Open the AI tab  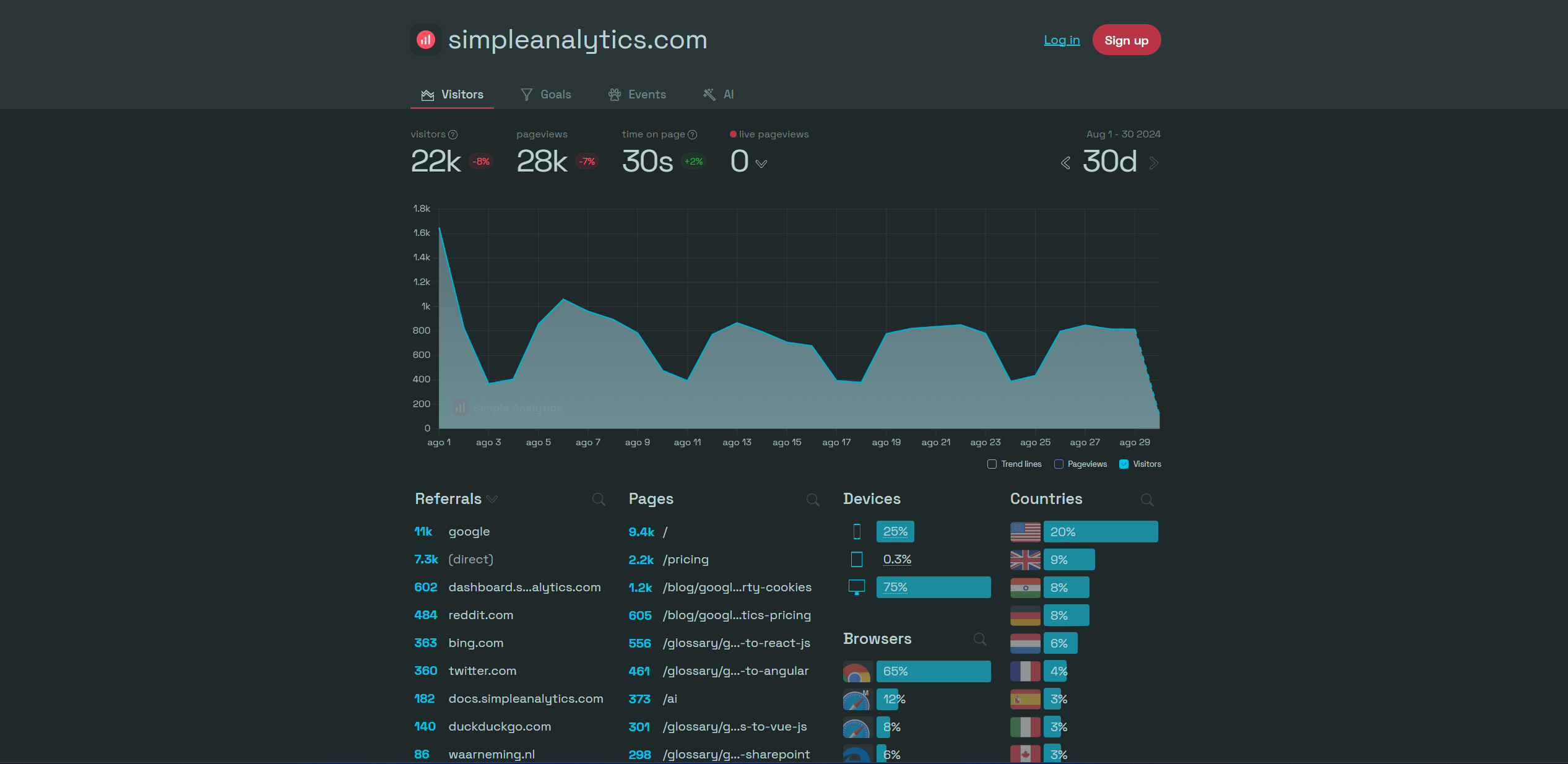(718, 95)
